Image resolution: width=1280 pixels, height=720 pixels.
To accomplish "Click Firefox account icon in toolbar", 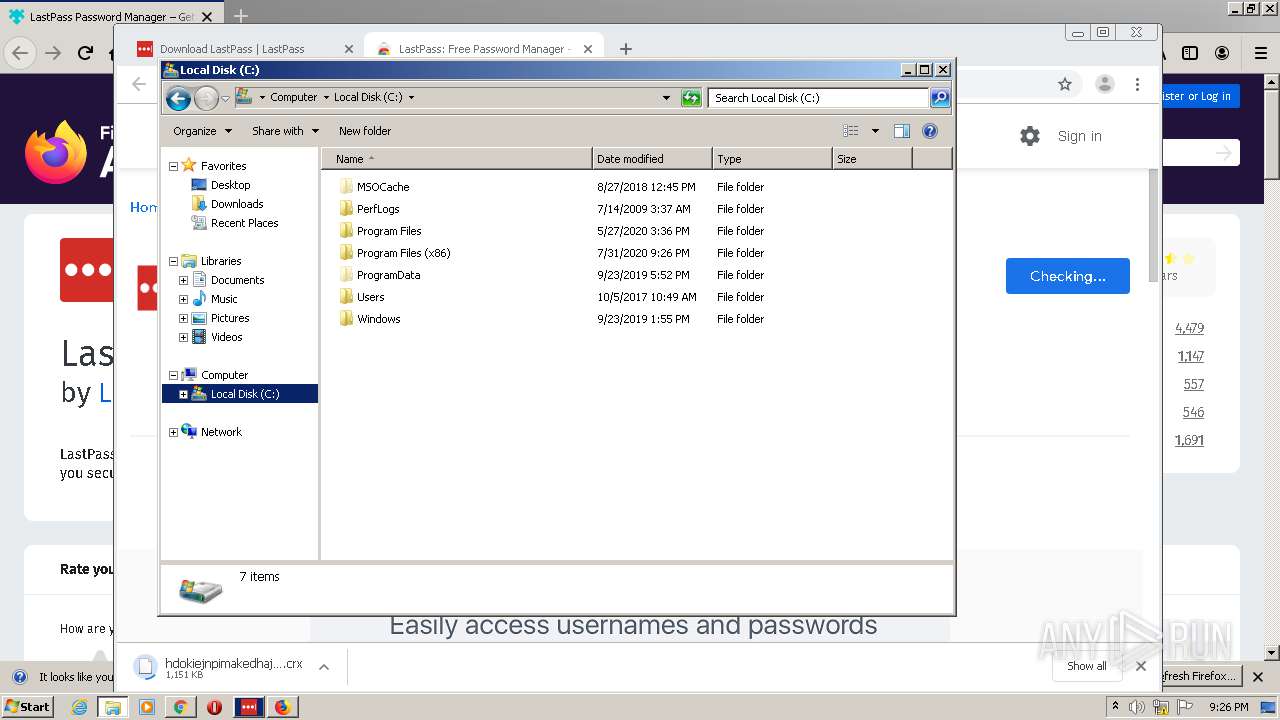I will click(1222, 53).
